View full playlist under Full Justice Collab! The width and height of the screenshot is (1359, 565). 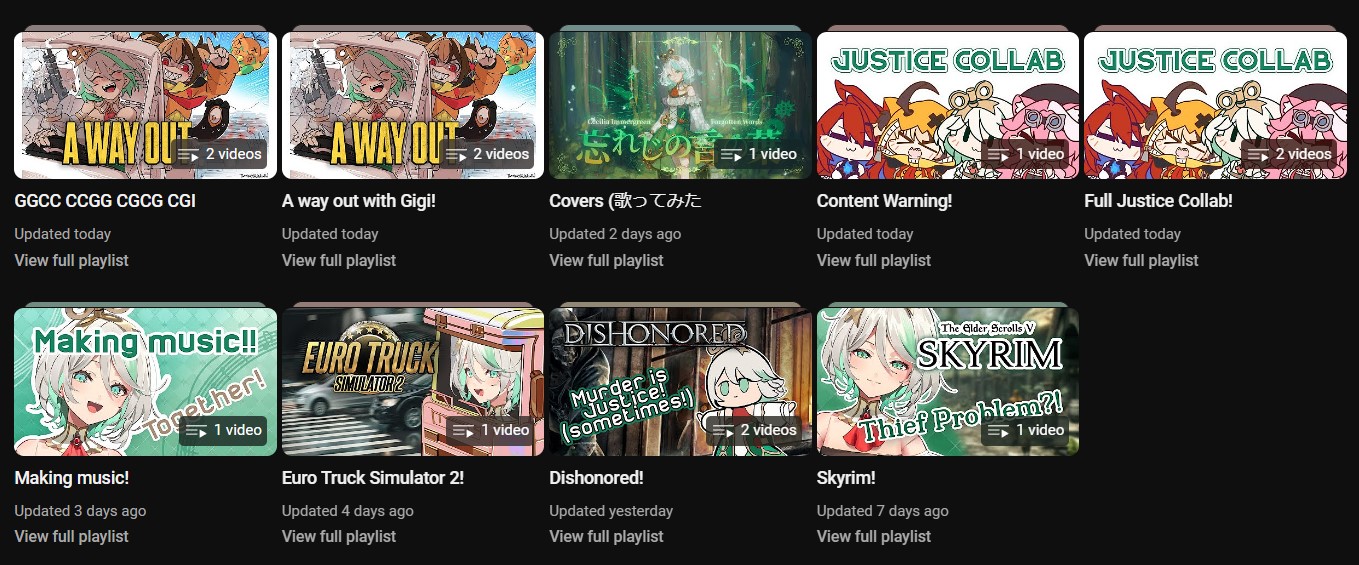[1141, 260]
